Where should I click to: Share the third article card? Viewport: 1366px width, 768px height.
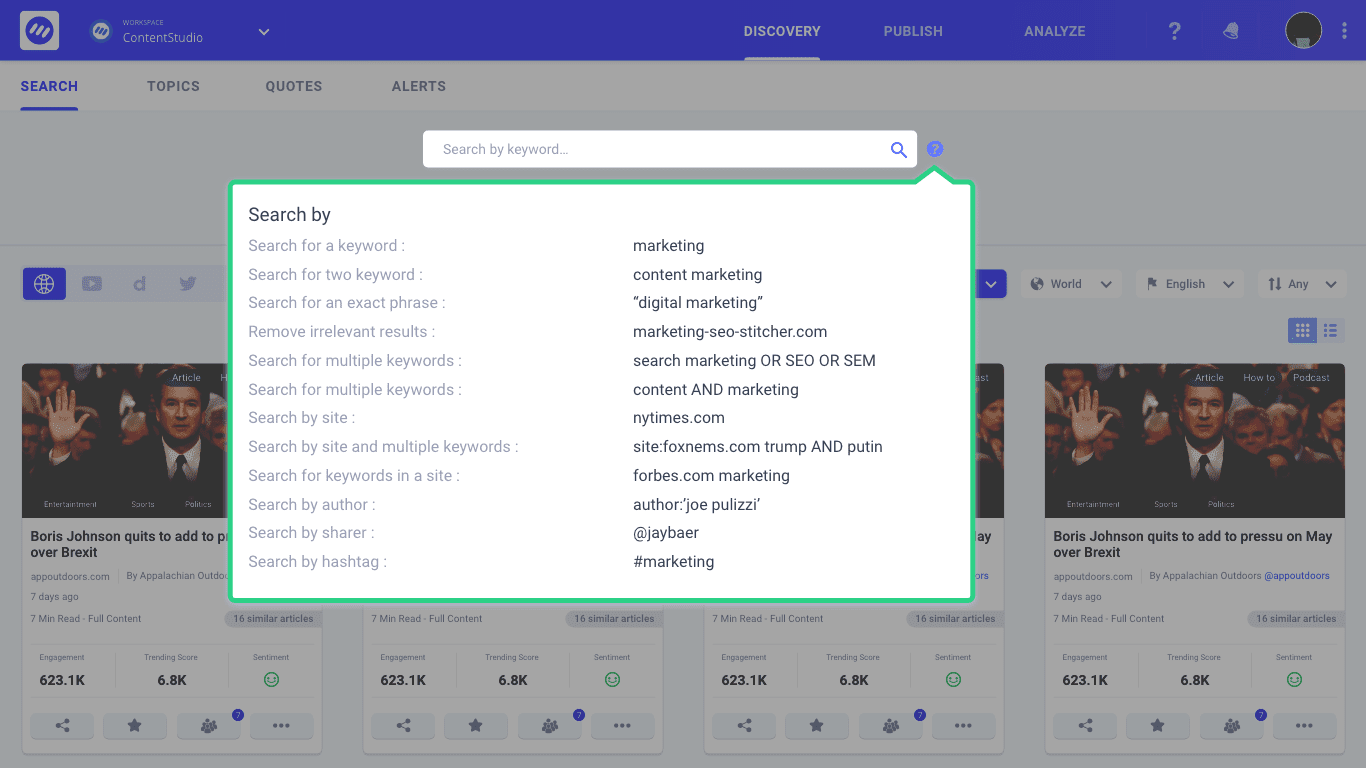pyautogui.click(x=744, y=726)
